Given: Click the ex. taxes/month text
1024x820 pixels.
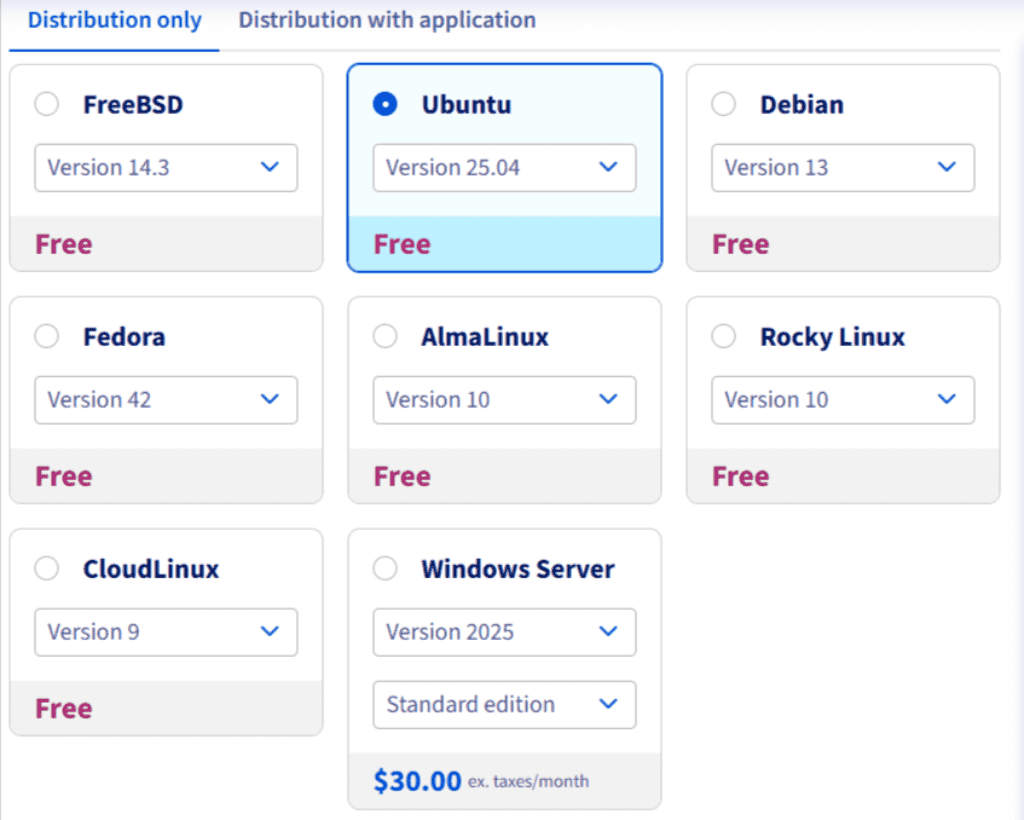Looking at the screenshot, I should pos(528,781).
